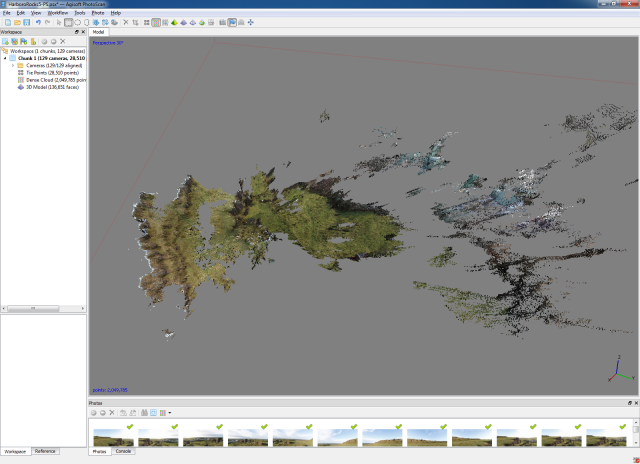Save project with the floppy disk icon
Image resolution: width=640 pixels, height=464 pixels.
(x=27, y=22)
